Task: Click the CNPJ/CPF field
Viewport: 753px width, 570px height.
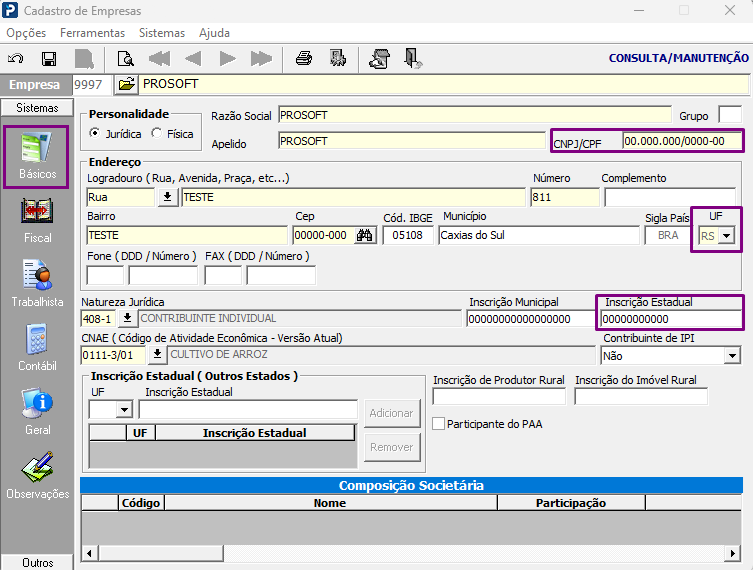Action: 682,141
